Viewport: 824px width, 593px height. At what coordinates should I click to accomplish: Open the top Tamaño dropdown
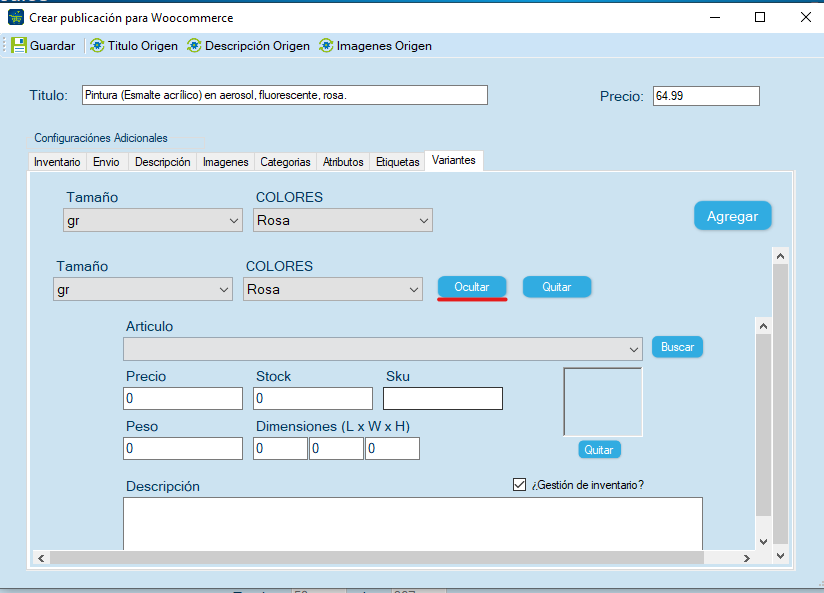point(153,220)
